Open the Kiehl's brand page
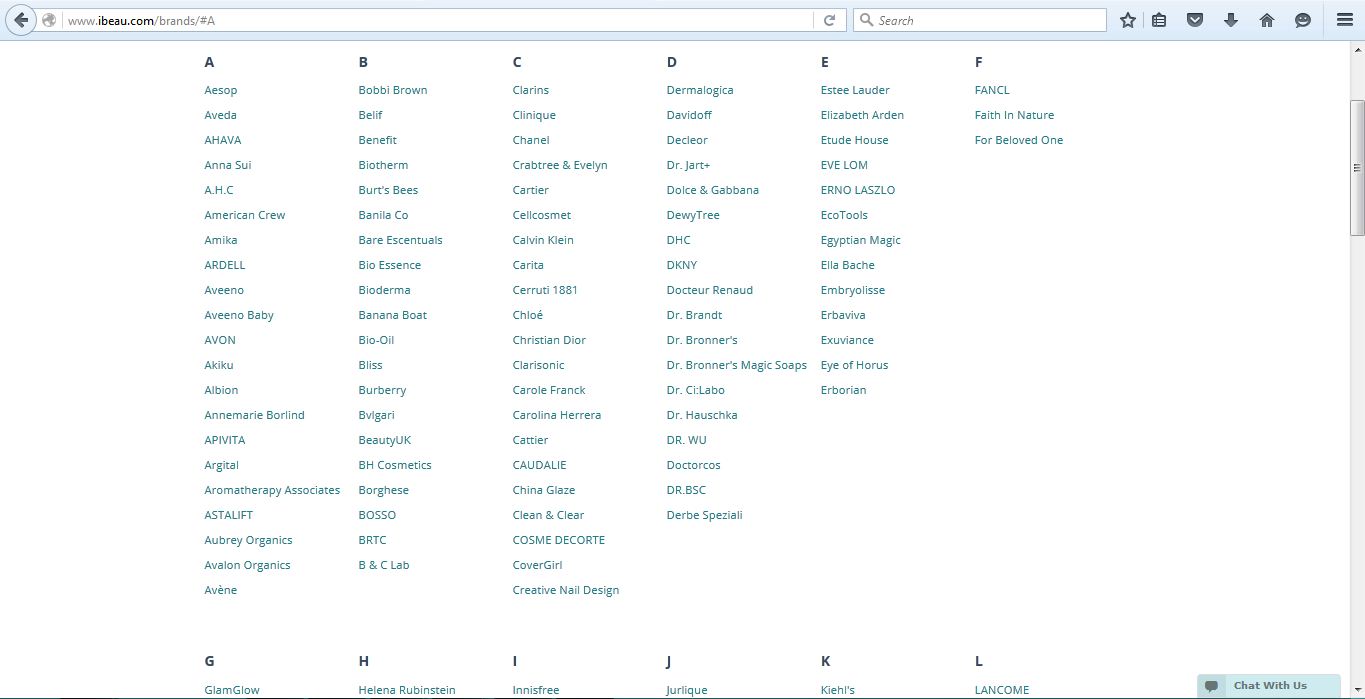The height and width of the screenshot is (699, 1365). (838, 690)
